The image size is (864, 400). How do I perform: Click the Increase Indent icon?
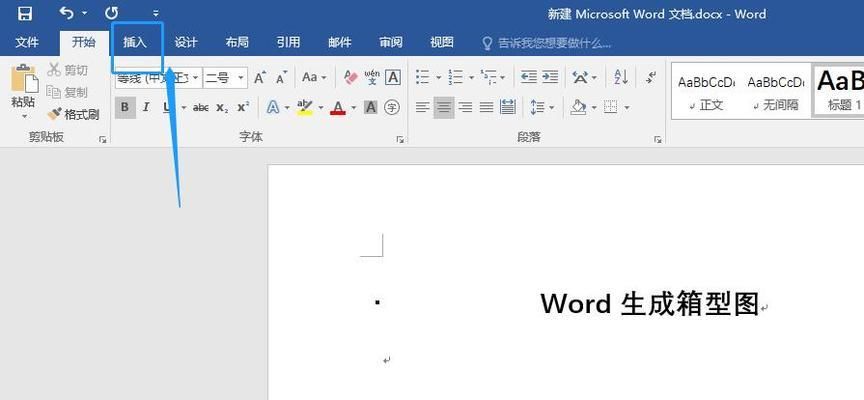coord(551,77)
